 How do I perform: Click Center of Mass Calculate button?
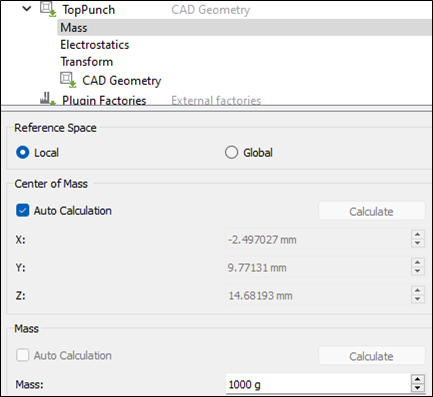pos(372,211)
